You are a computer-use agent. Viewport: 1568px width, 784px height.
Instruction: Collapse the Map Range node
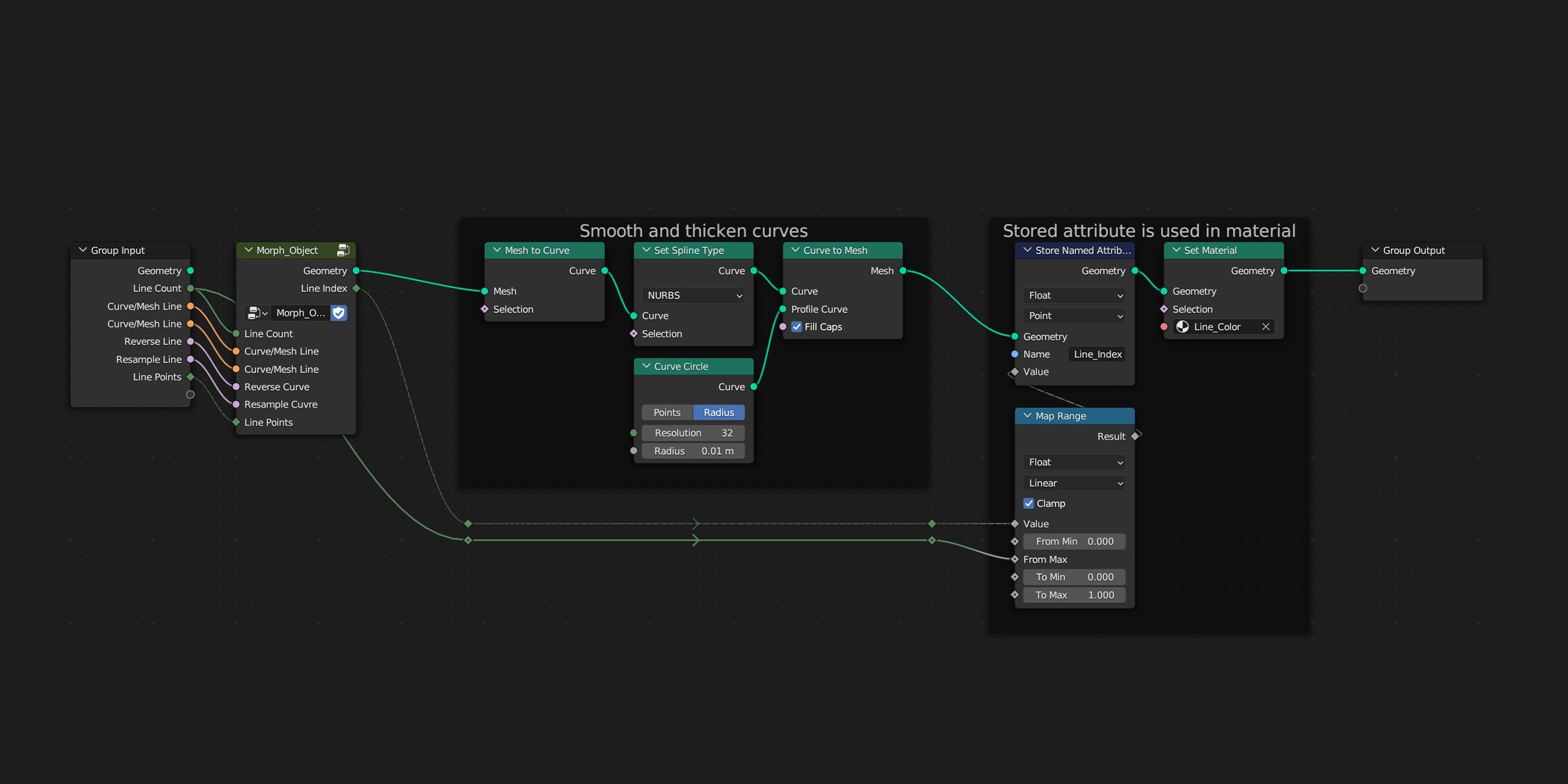(1028, 416)
